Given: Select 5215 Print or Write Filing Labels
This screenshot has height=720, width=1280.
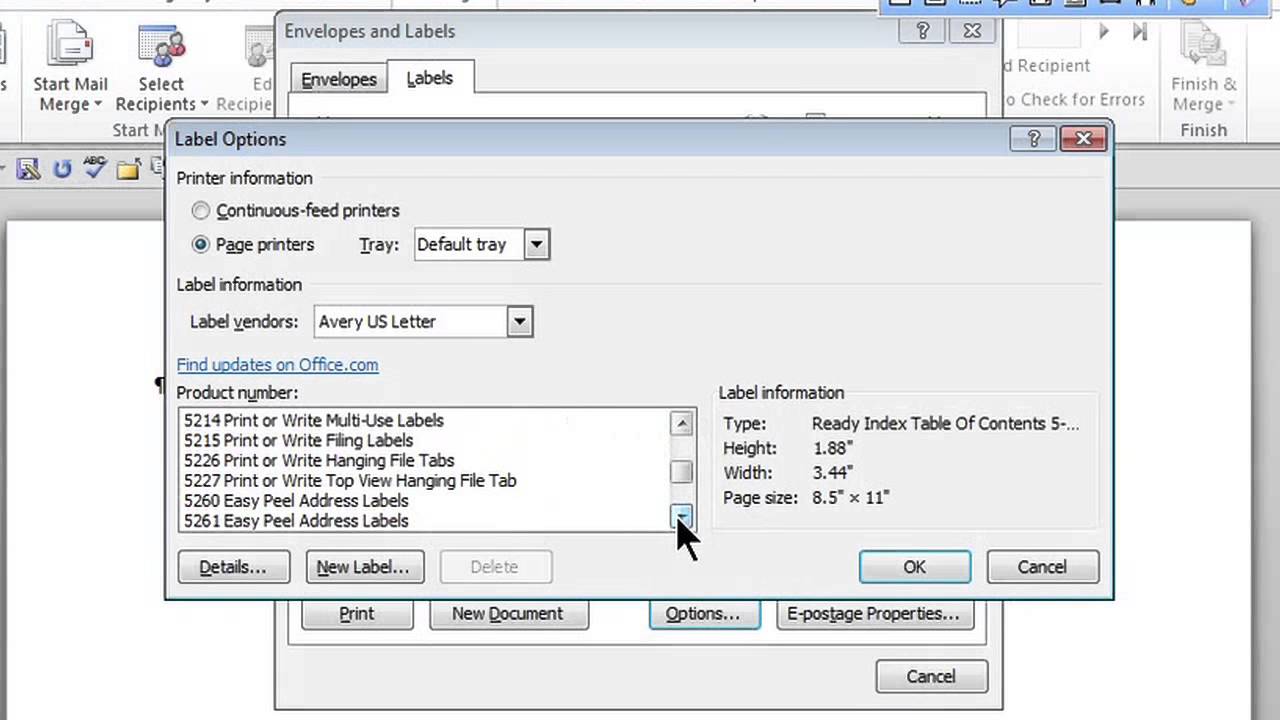Looking at the screenshot, I should (x=423, y=441).
